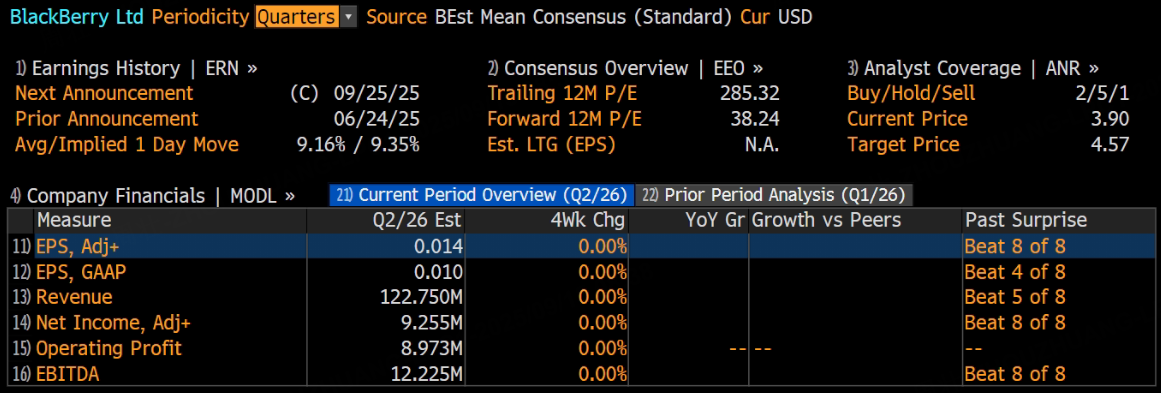
Task: Open the Periodicity Quarters dropdown
Action: 305,17
